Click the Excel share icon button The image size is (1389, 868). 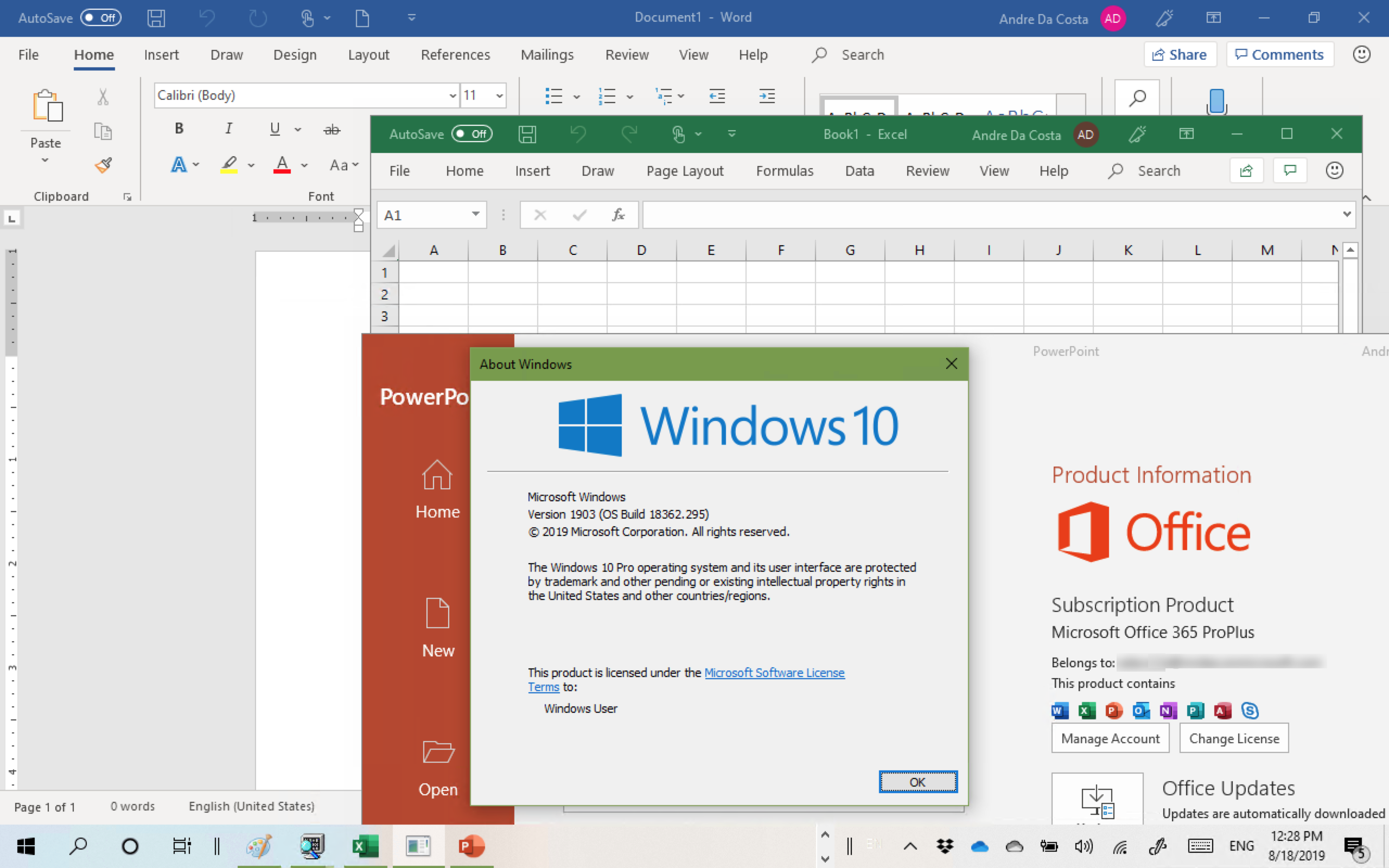click(1246, 170)
